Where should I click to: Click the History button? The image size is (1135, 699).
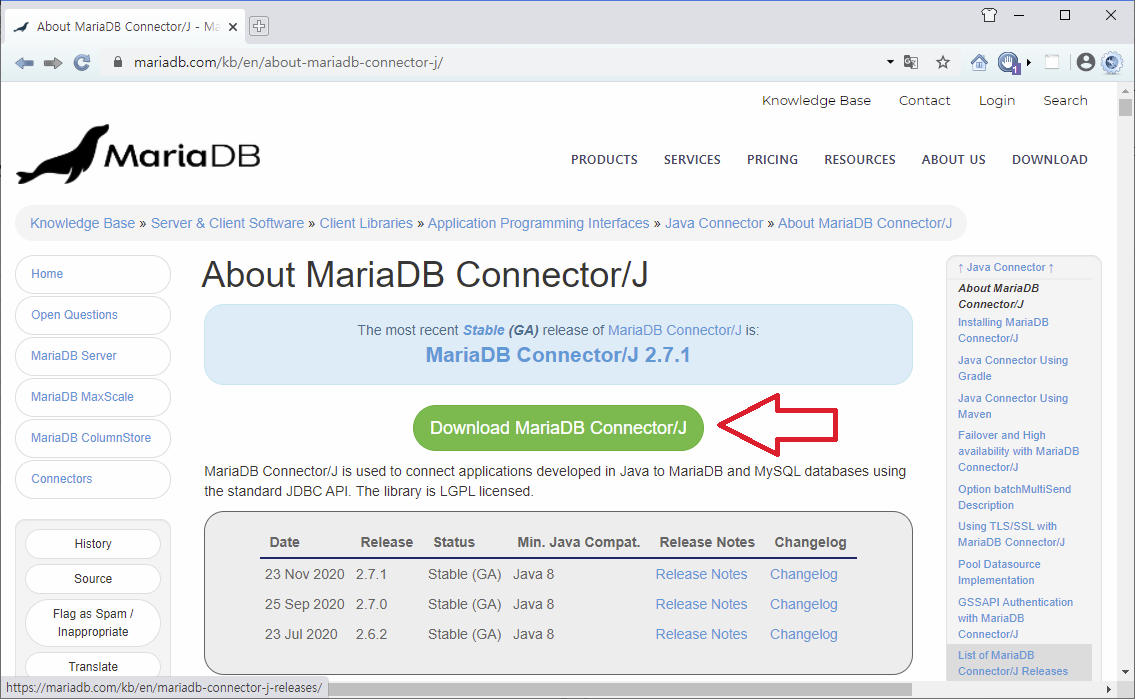pos(93,544)
